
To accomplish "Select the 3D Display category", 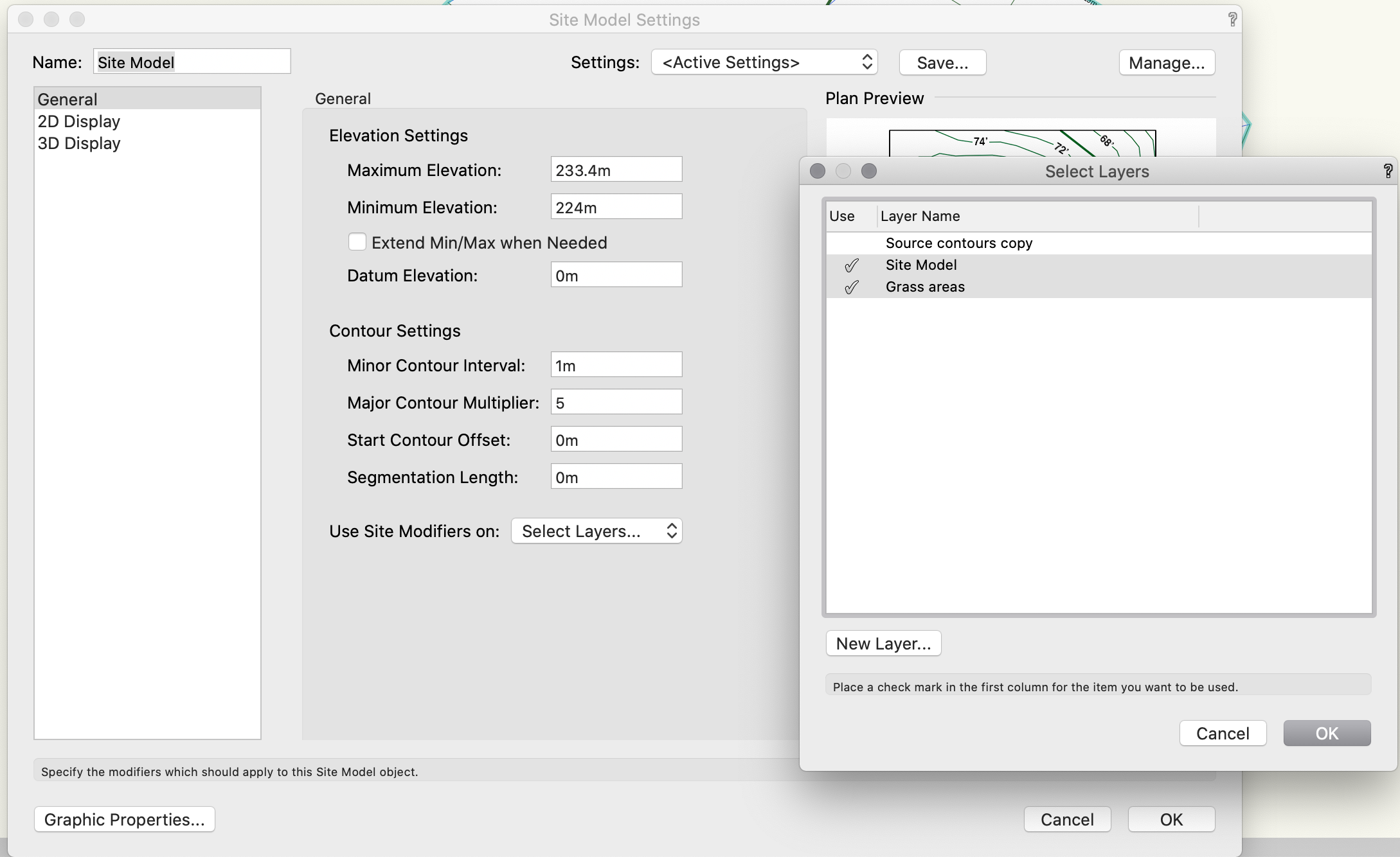I will coord(79,143).
